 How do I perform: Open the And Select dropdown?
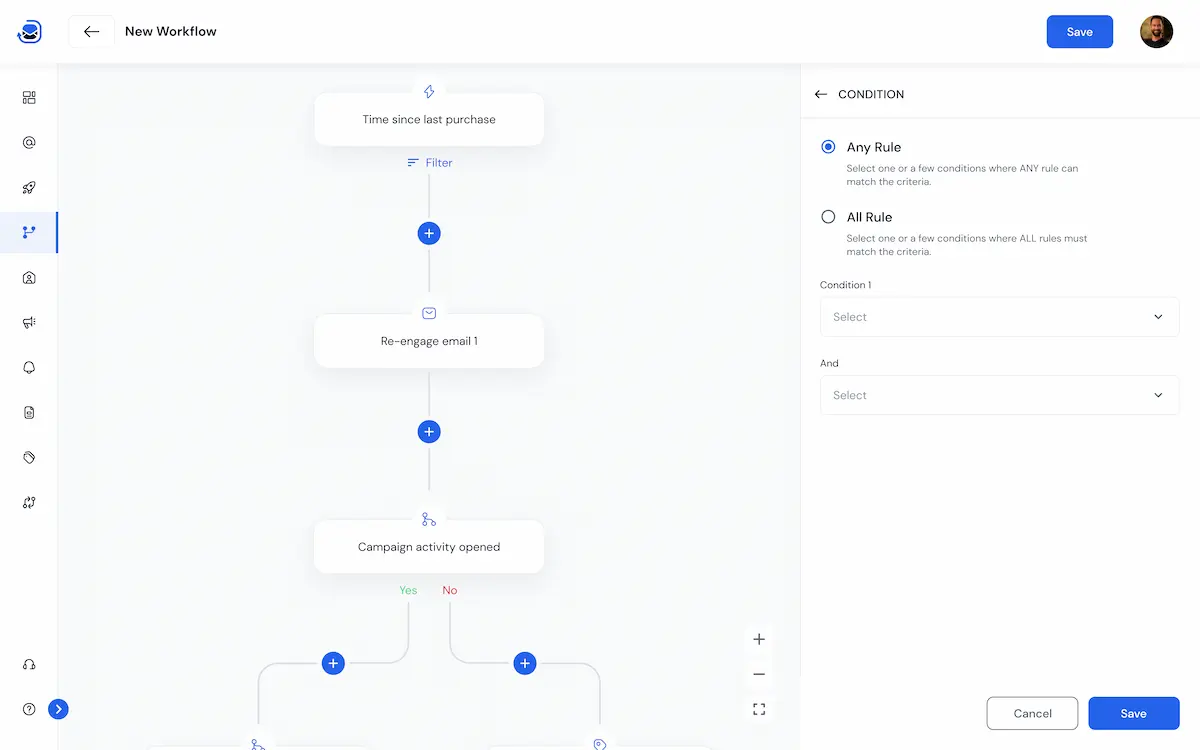tap(1000, 394)
